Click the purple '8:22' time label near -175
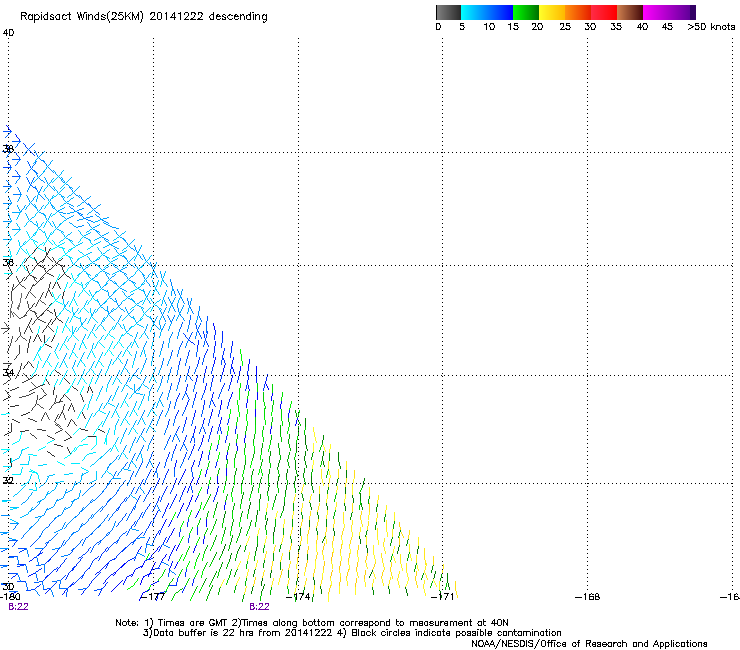The width and height of the screenshot is (740, 650). tap(260, 607)
